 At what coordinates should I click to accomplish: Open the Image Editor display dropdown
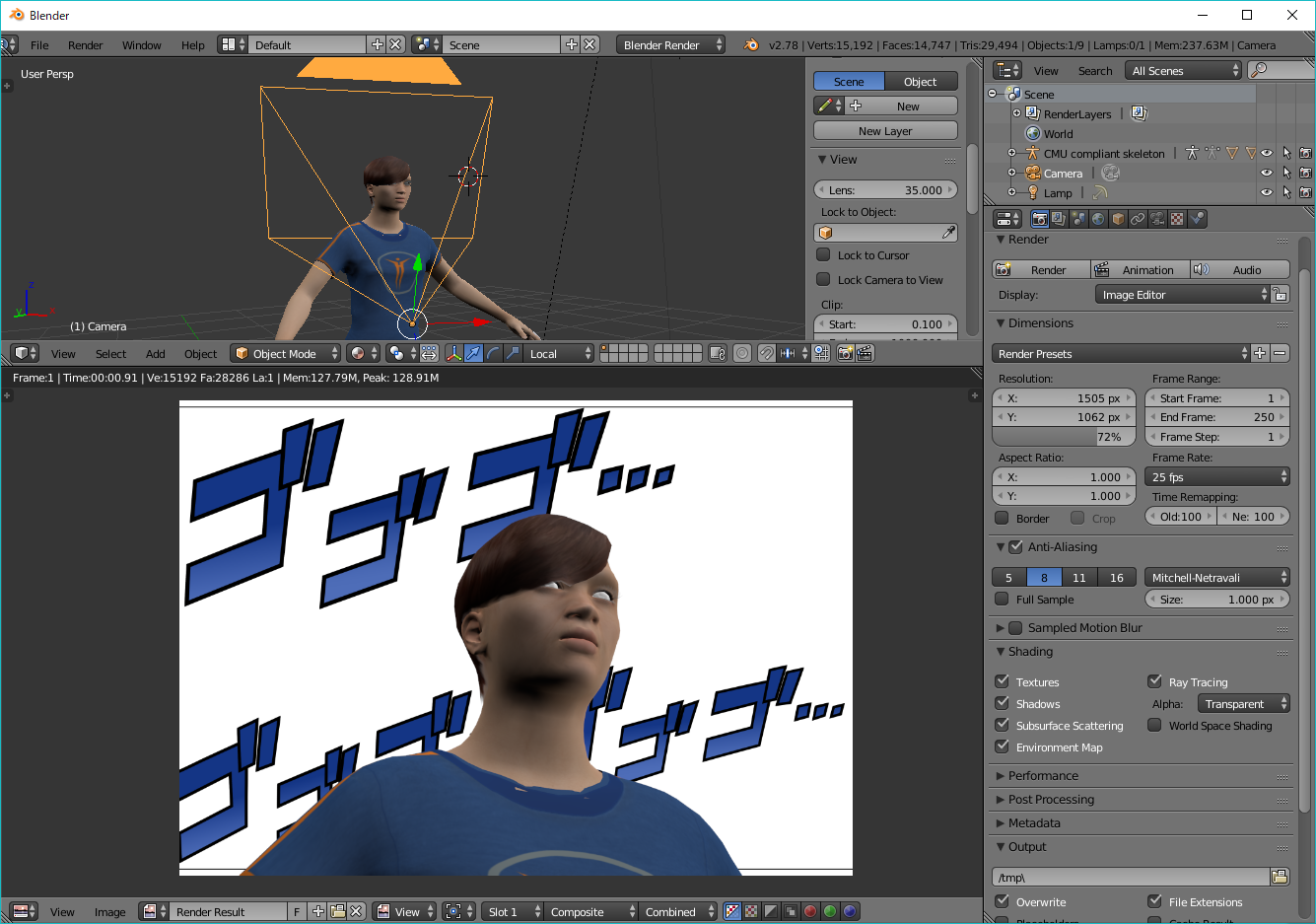[x=1182, y=294]
